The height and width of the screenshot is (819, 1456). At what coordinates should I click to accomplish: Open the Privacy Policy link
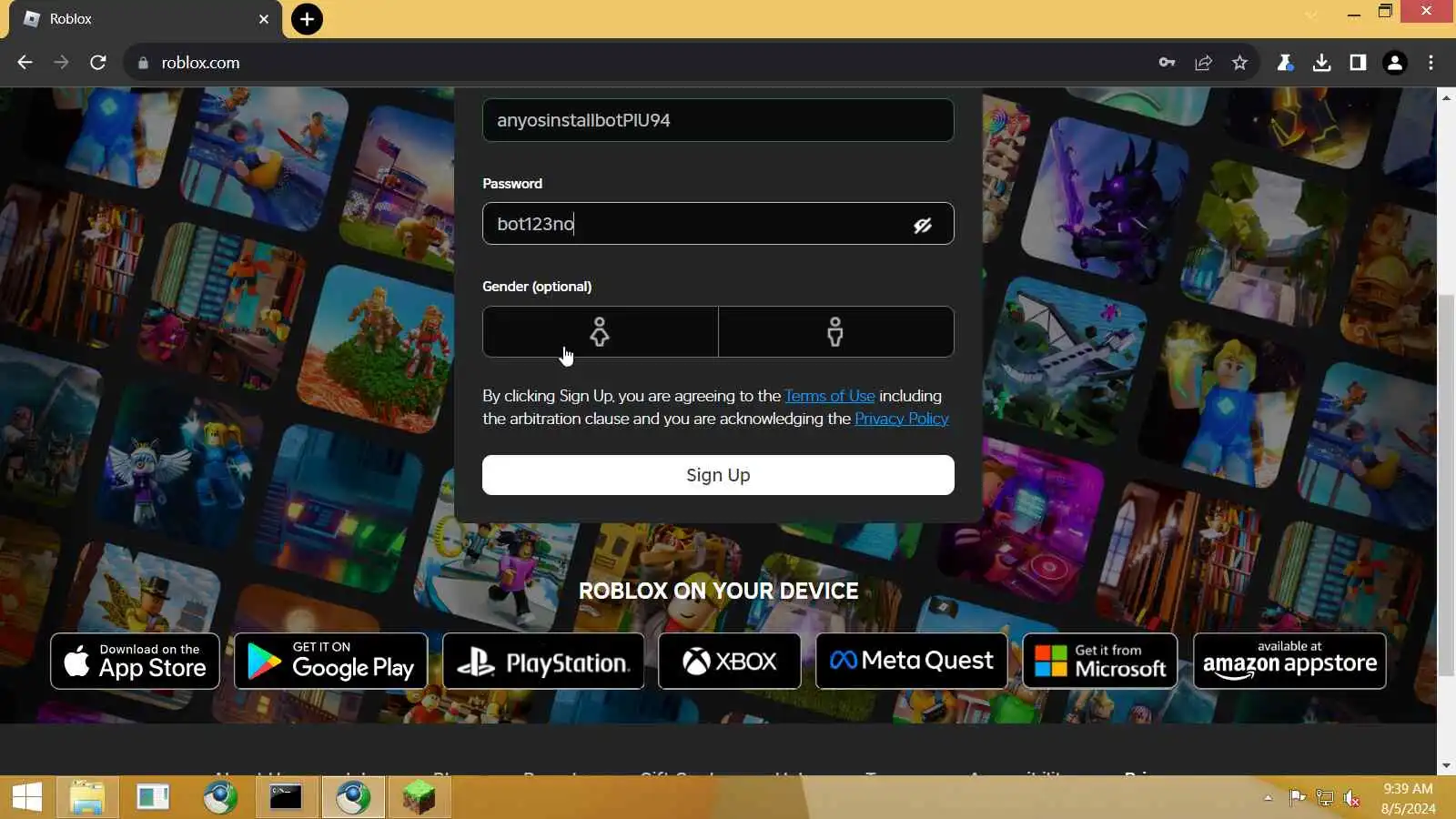(x=901, y=419)
